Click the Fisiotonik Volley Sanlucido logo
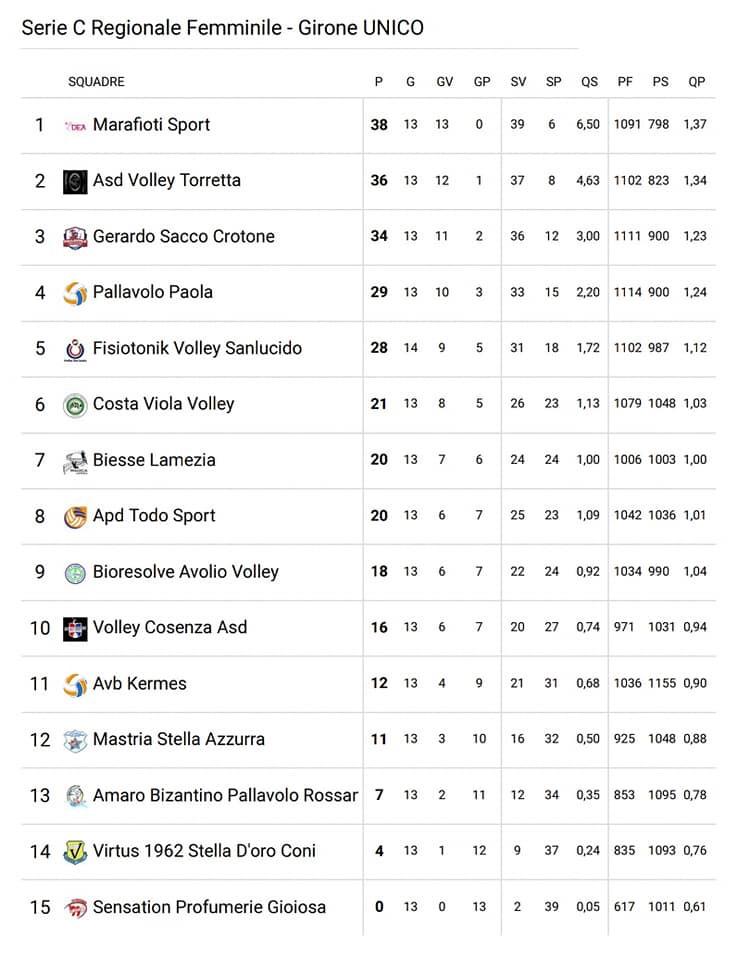The height and width of the screenshot is (960, 737). point(75,349)
